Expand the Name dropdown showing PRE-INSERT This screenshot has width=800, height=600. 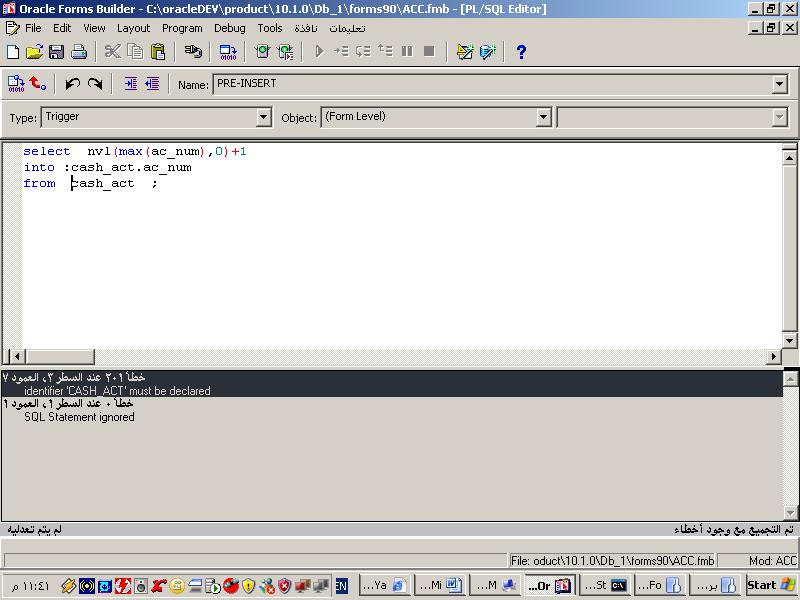coord(780,85)
